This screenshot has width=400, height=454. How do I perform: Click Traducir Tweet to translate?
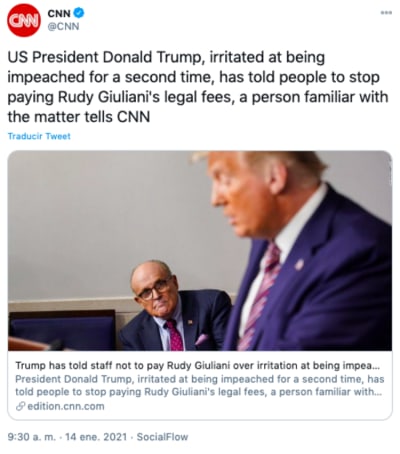[39, 136]
